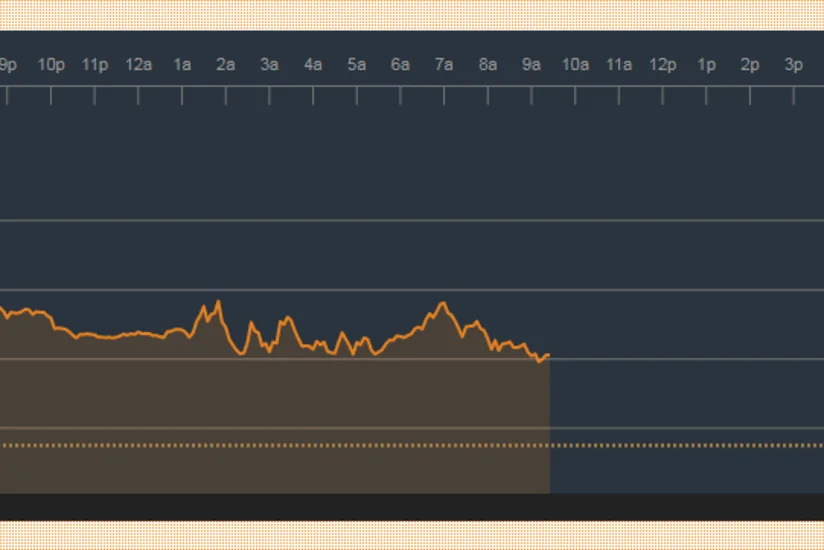This screenshot has width=824, height=550.
Task: Click the 3p time axis label
Action: tap(794, 65)
